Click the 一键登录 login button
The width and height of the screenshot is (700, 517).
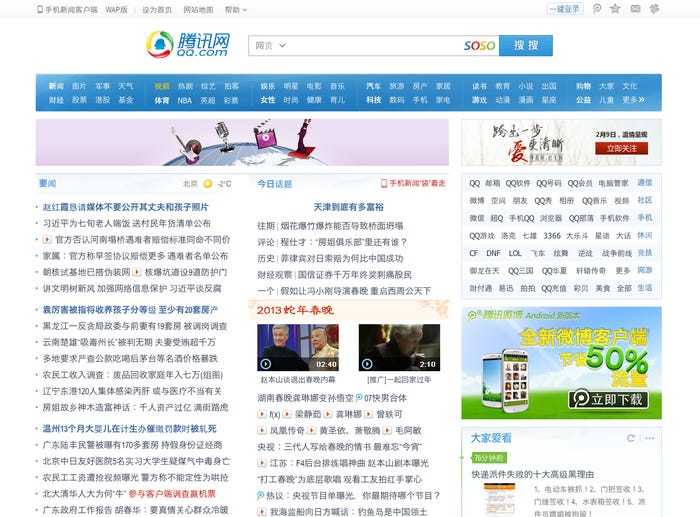[565, 8]
